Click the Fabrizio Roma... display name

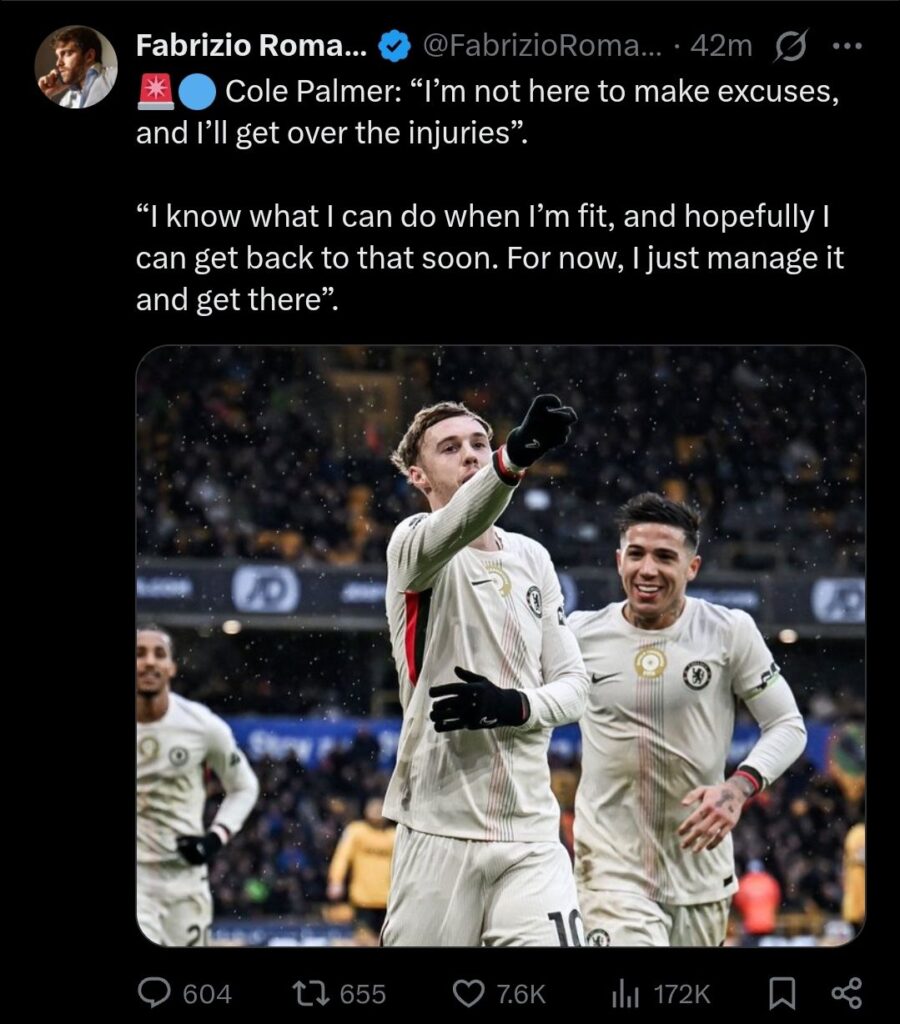[x=252, y=46]
